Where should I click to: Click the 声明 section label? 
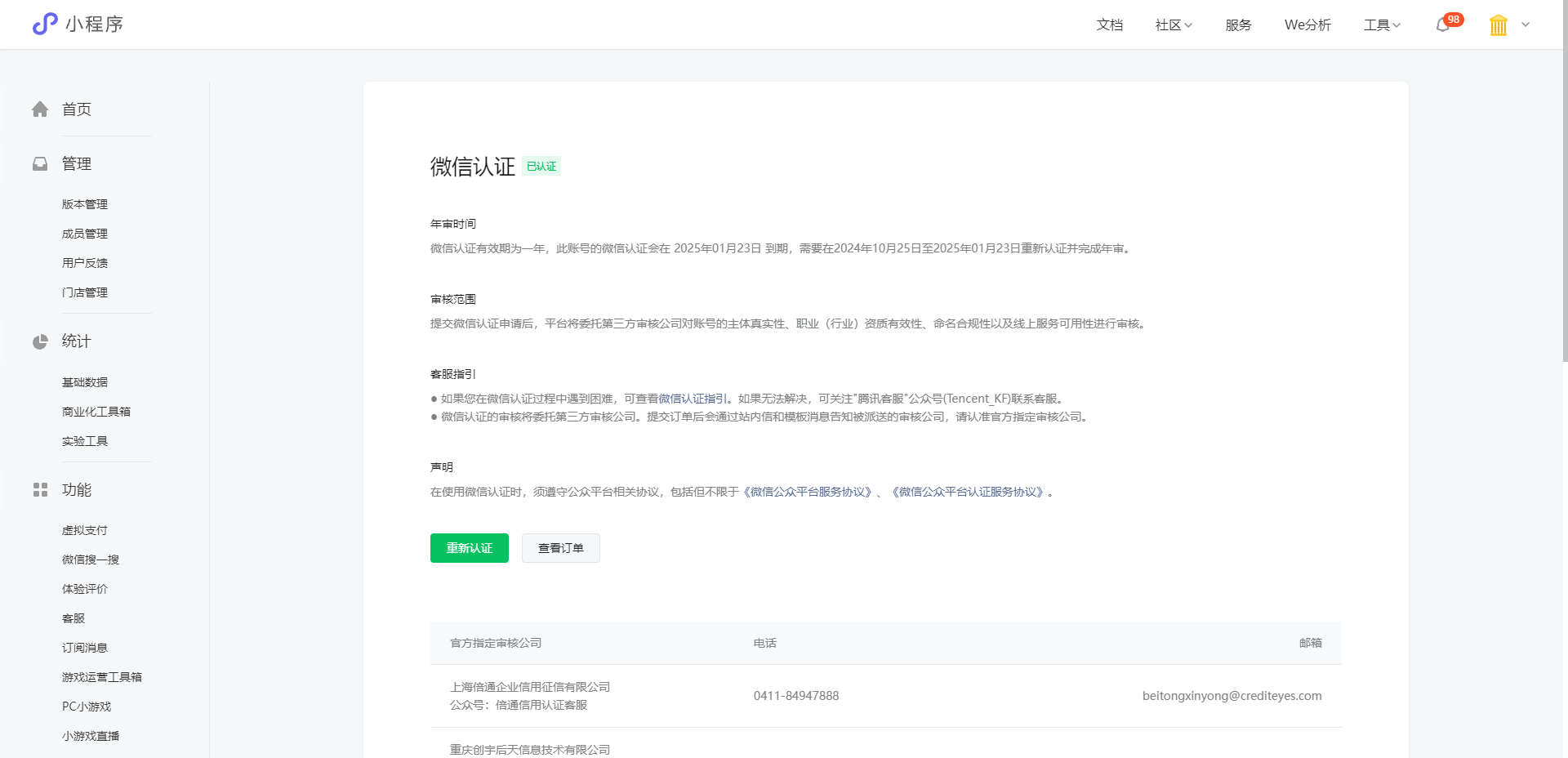coord(442,467)
